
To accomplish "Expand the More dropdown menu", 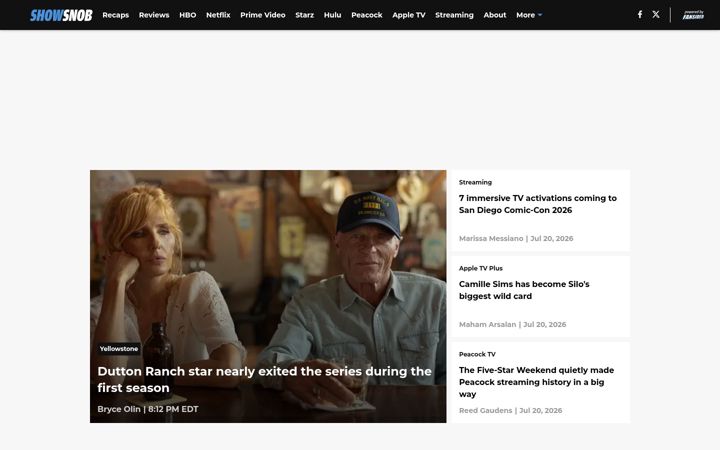I will click(x=529, y=15).
